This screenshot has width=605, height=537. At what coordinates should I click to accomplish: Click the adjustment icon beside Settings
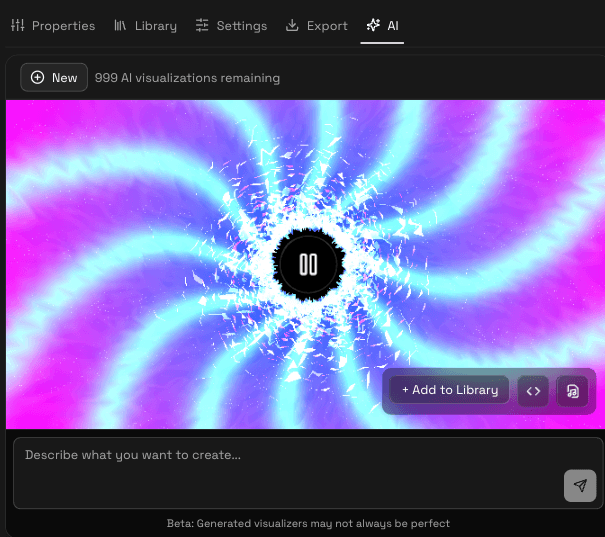202,25
